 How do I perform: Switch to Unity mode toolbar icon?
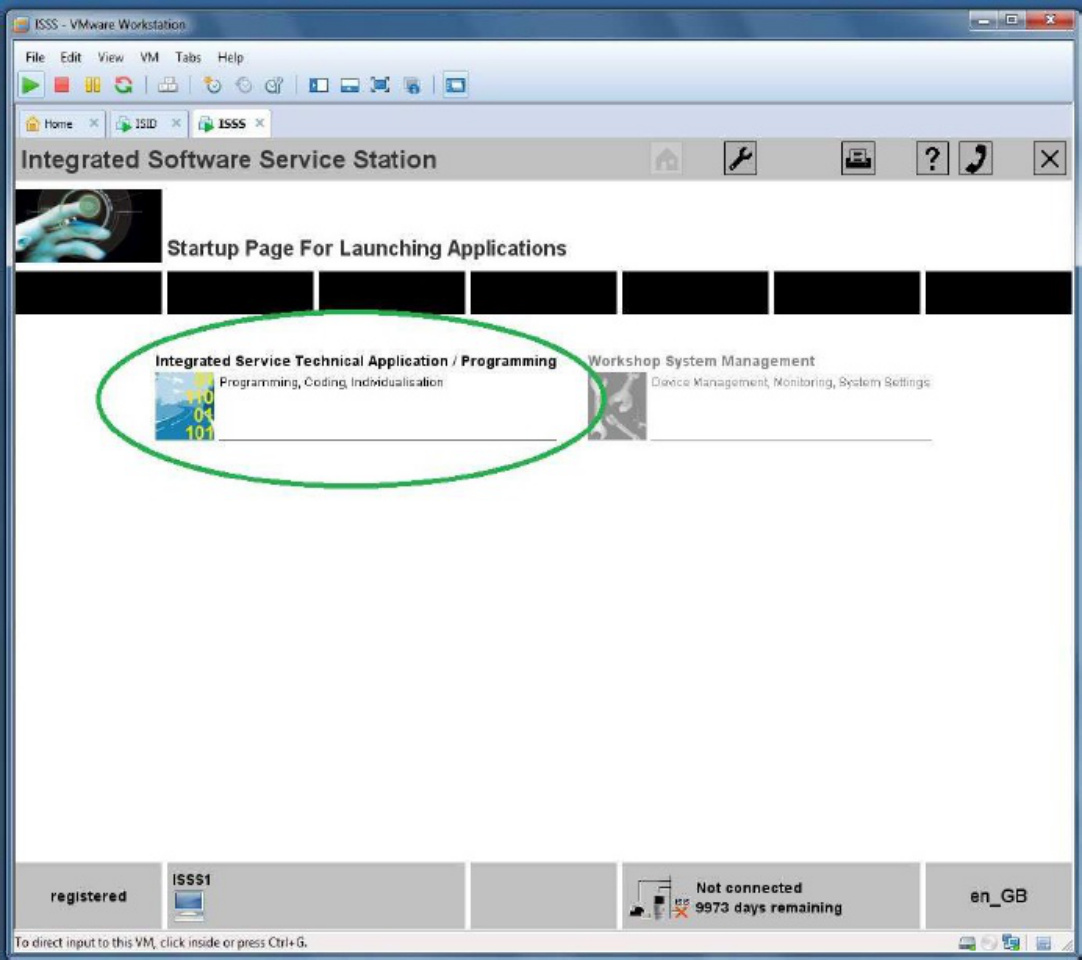point(413,86)
